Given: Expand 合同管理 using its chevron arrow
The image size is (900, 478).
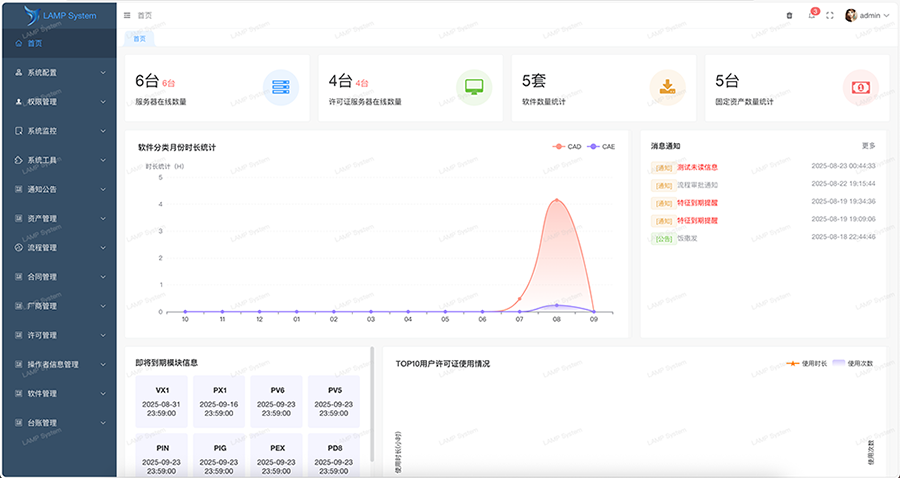Looking at the screenshot, I should pyautogui.click(x=103, y=277).
